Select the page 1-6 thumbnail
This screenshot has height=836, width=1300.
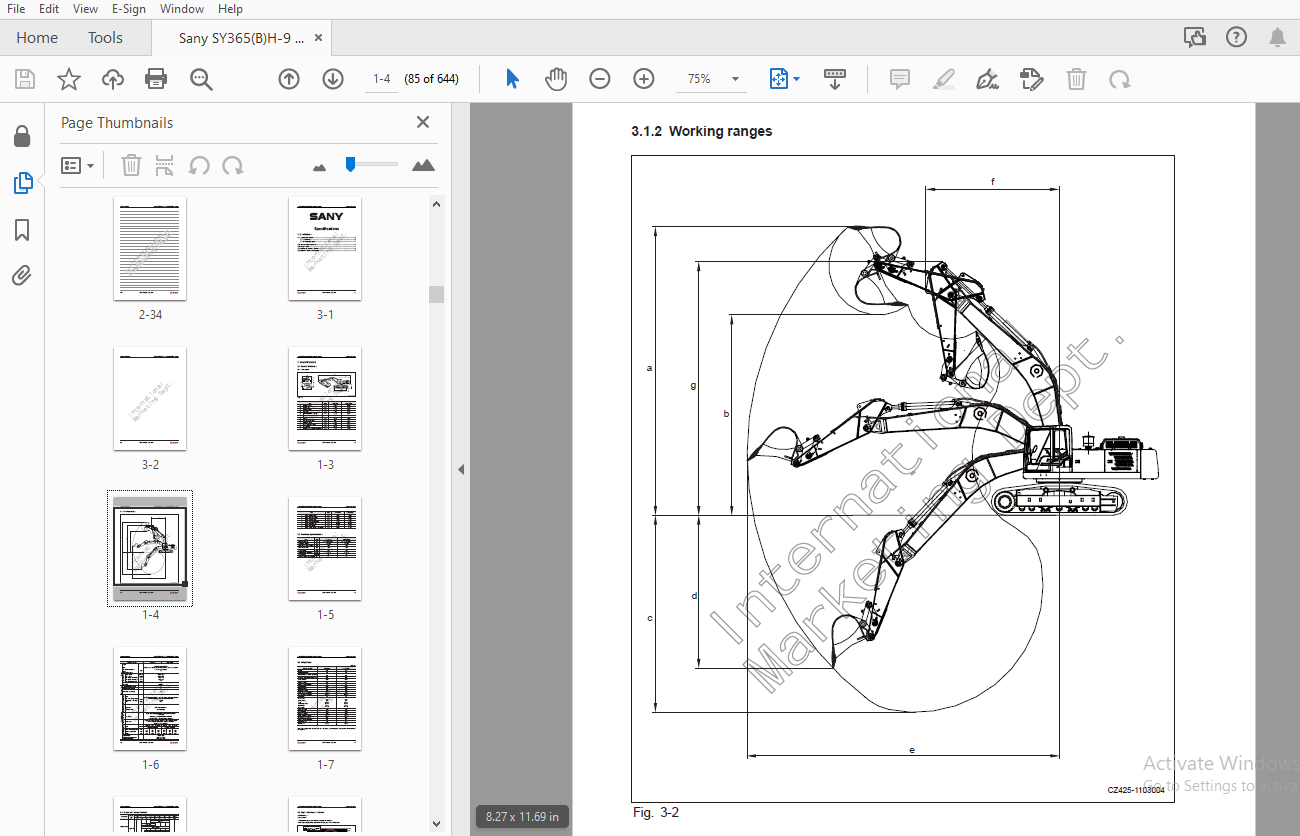click(x=150, y=698)
